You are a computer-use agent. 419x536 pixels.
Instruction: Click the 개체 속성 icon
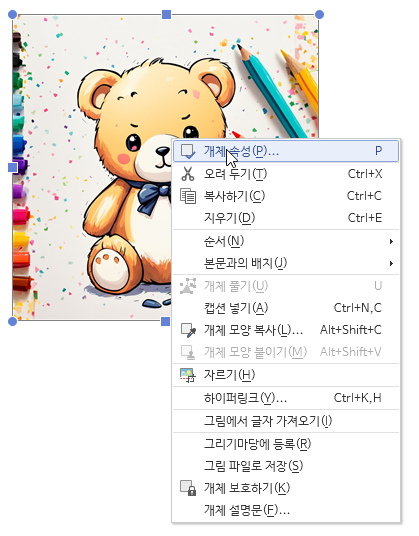188,151
